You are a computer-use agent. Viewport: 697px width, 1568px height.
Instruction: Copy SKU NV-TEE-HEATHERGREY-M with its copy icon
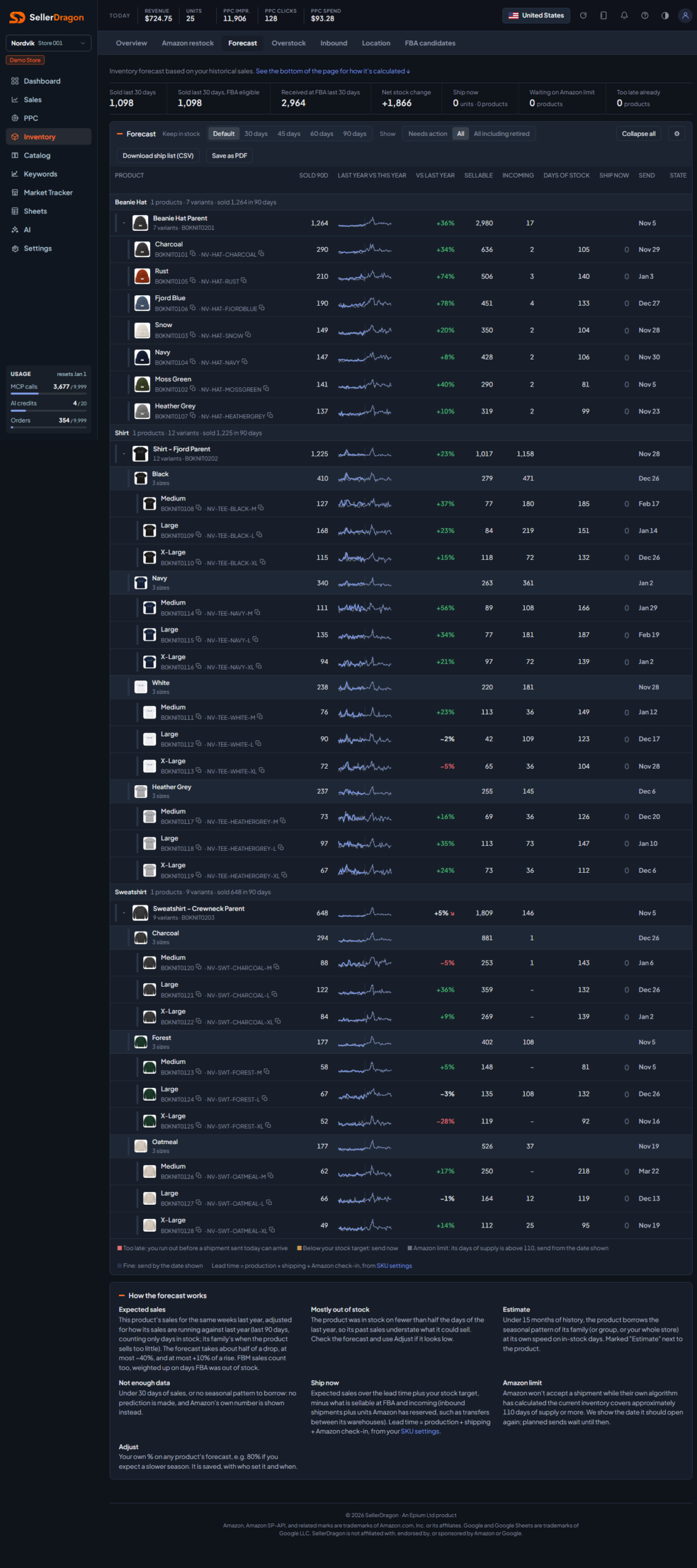[x=283, y=821]
